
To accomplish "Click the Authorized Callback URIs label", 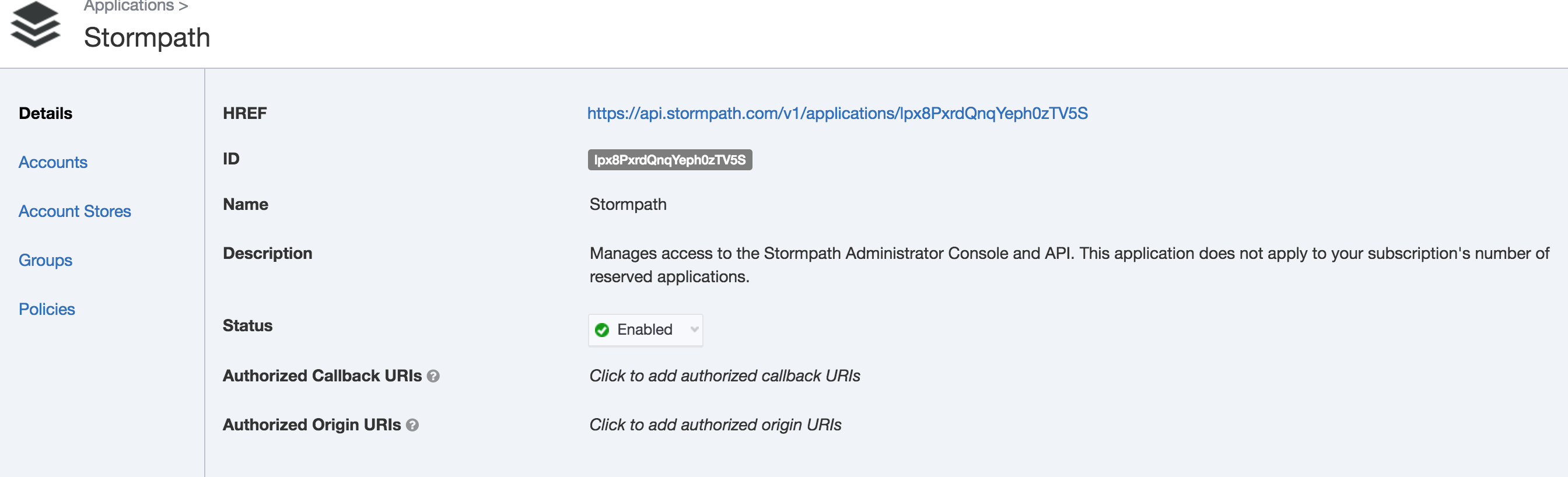I will point(322,376).
